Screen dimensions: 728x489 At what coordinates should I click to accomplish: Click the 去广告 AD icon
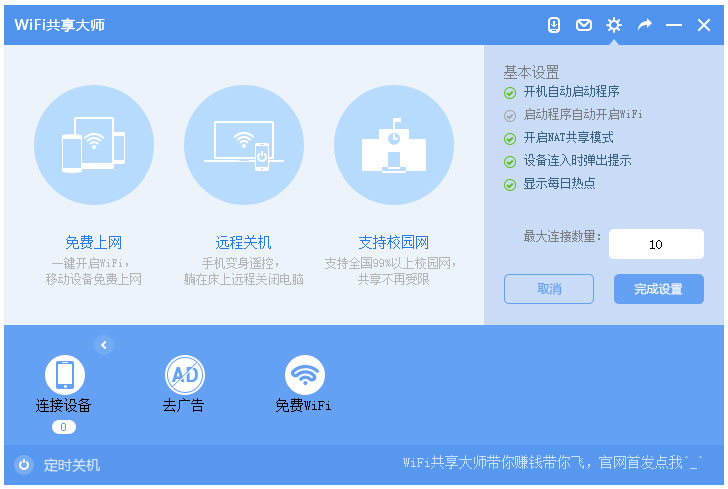click(185, 374)
